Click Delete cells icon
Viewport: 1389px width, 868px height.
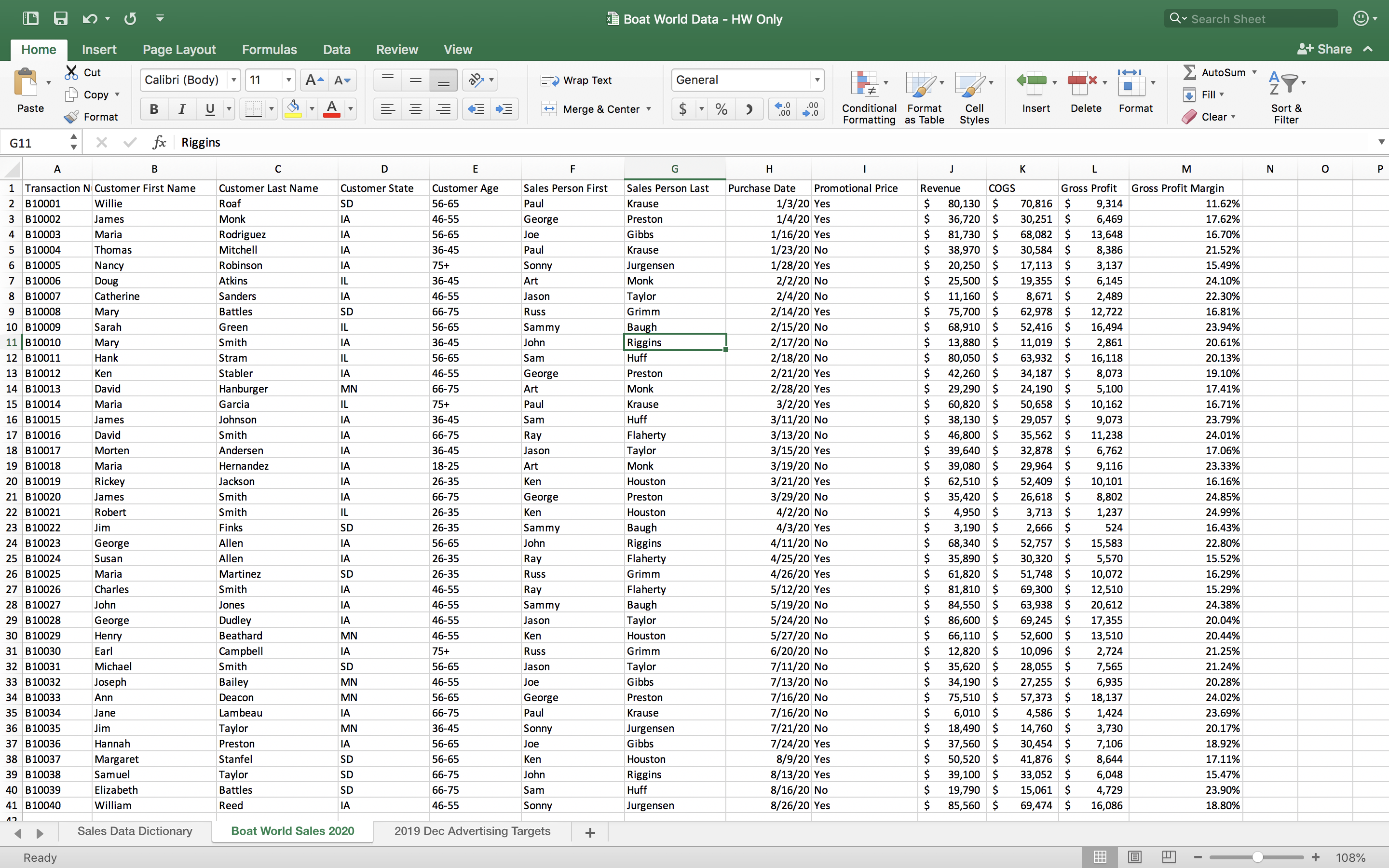coord(1082,83)
